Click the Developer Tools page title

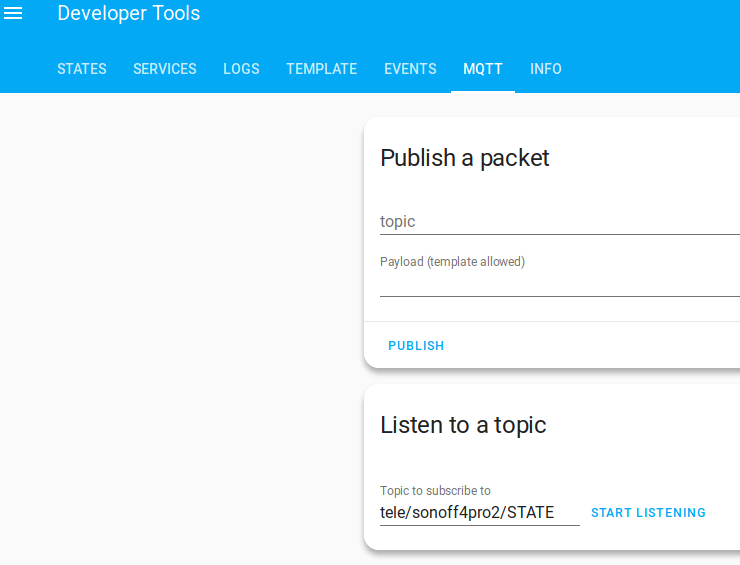129,14
